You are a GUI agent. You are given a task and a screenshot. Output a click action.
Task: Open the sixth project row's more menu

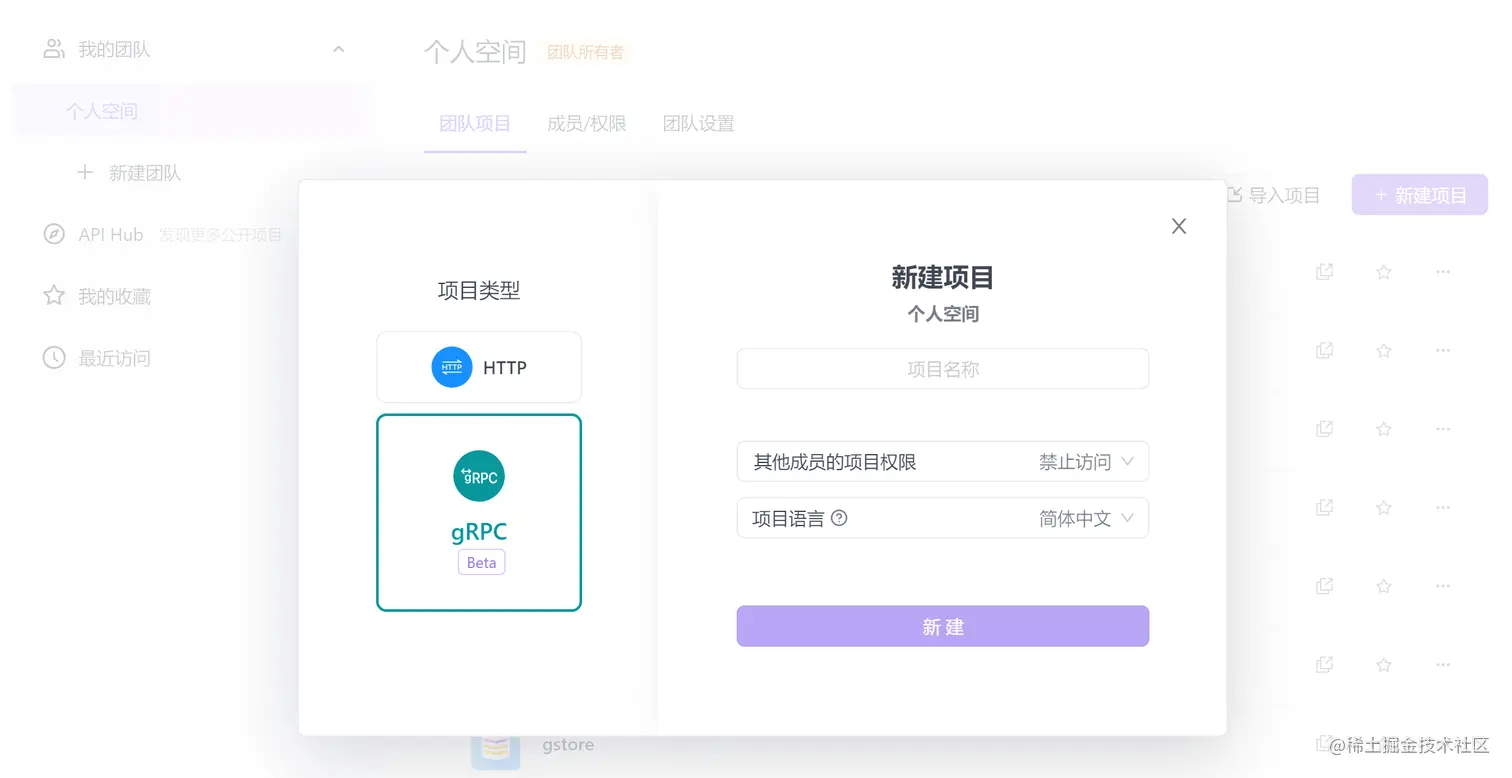click(x=1443, y=665)
